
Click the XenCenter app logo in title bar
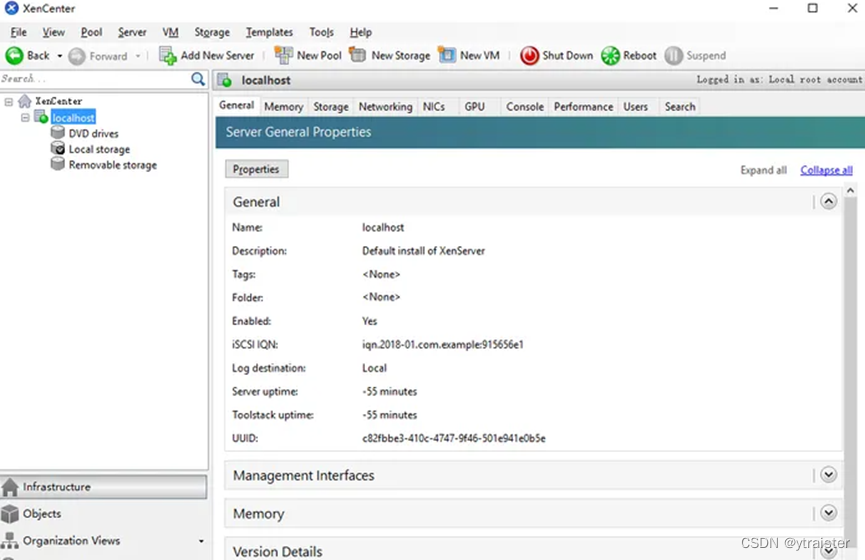(x=11, y=8)
